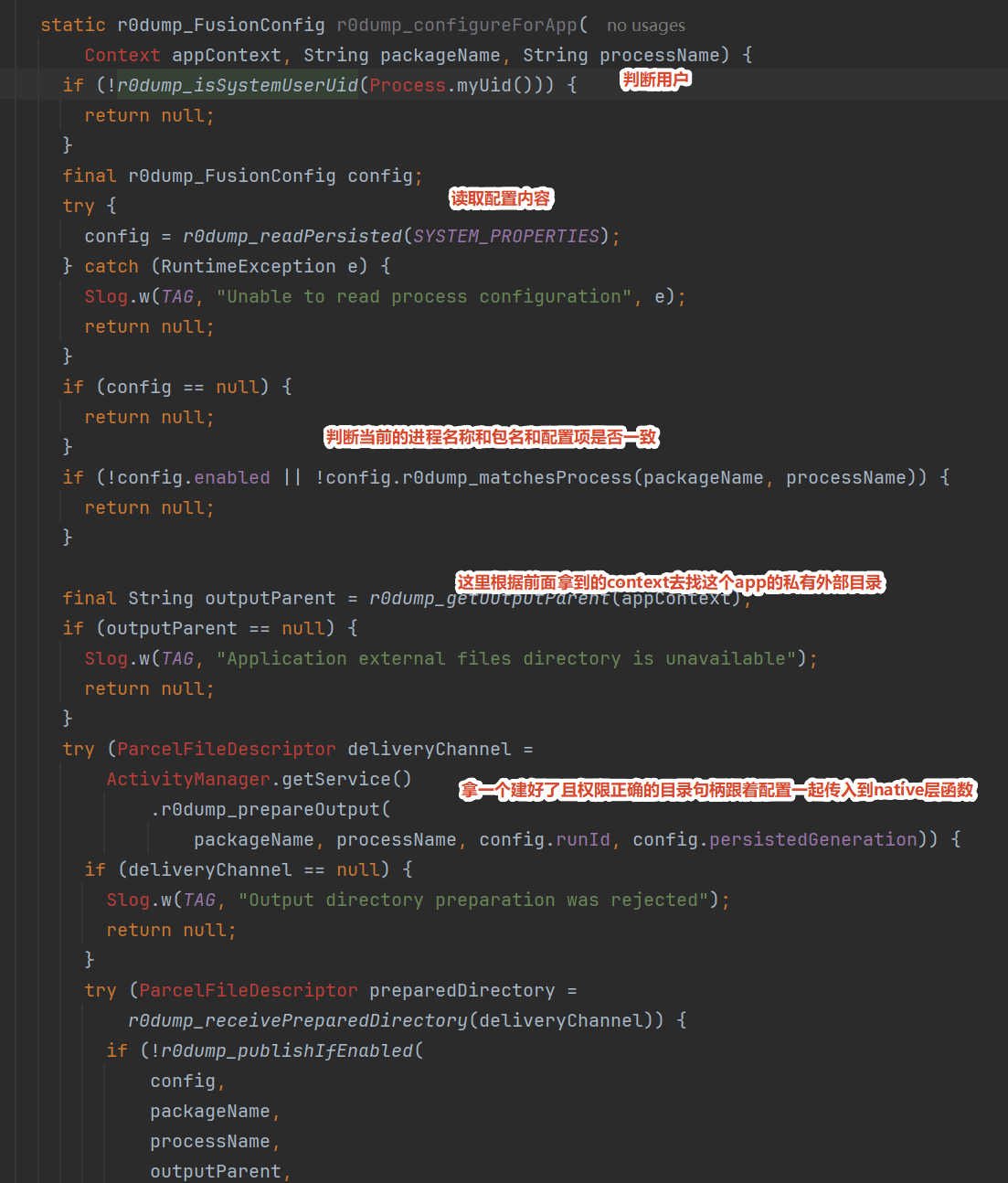The image size is (1008, 1183).
Task: Click the "Output directory preparation was rejected" string
Action: 473,900
